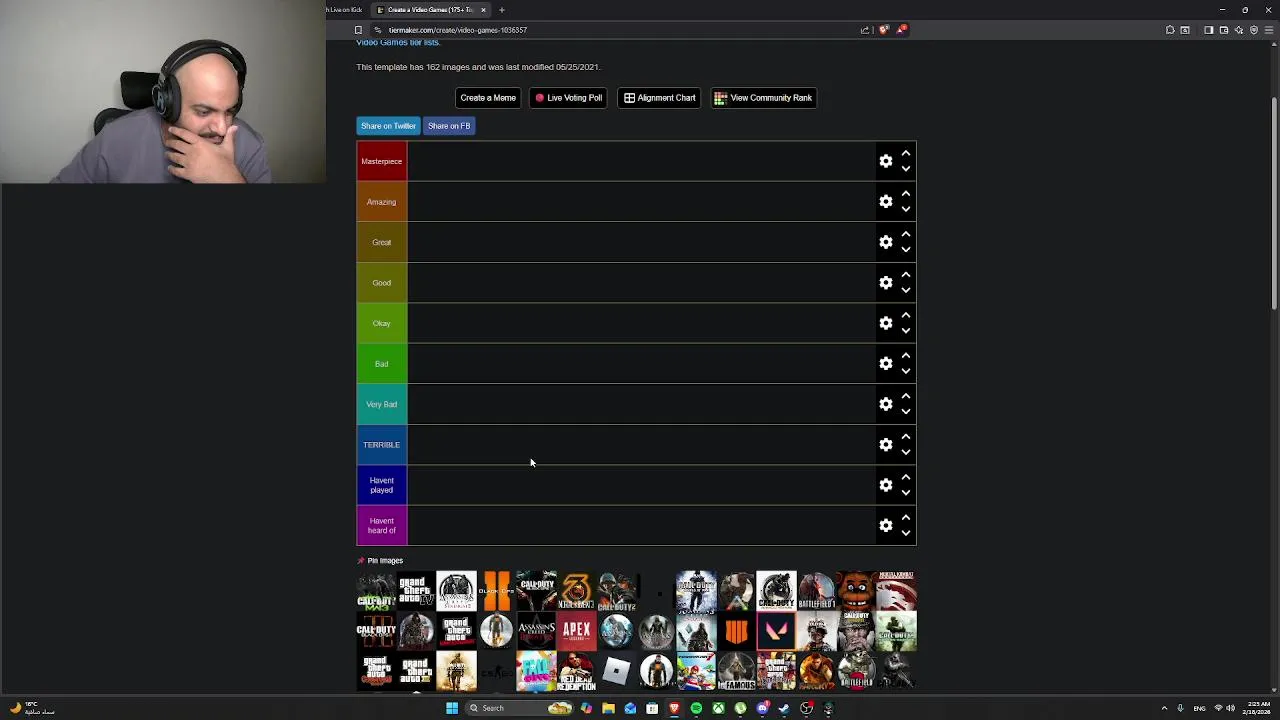Move Okay tier up with arrow
Screen dimensions: 1280x720
(905, 316)
